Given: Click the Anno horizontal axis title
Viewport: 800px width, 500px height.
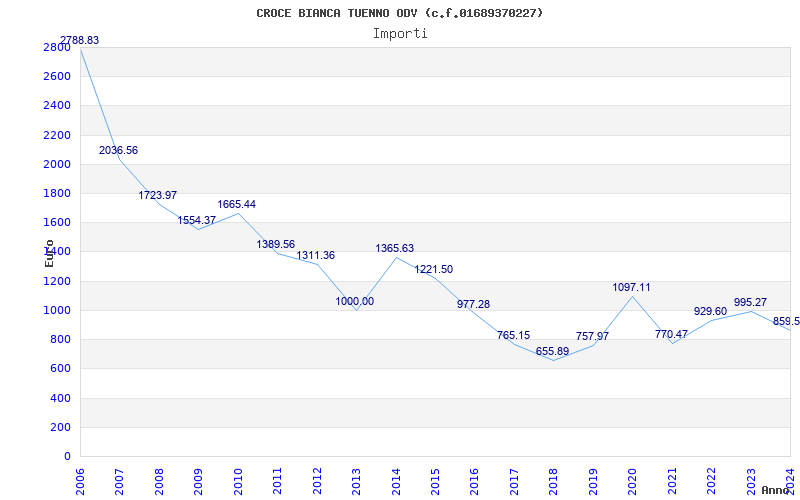Looking at the screenshot, I should click(x=775, y=491).
